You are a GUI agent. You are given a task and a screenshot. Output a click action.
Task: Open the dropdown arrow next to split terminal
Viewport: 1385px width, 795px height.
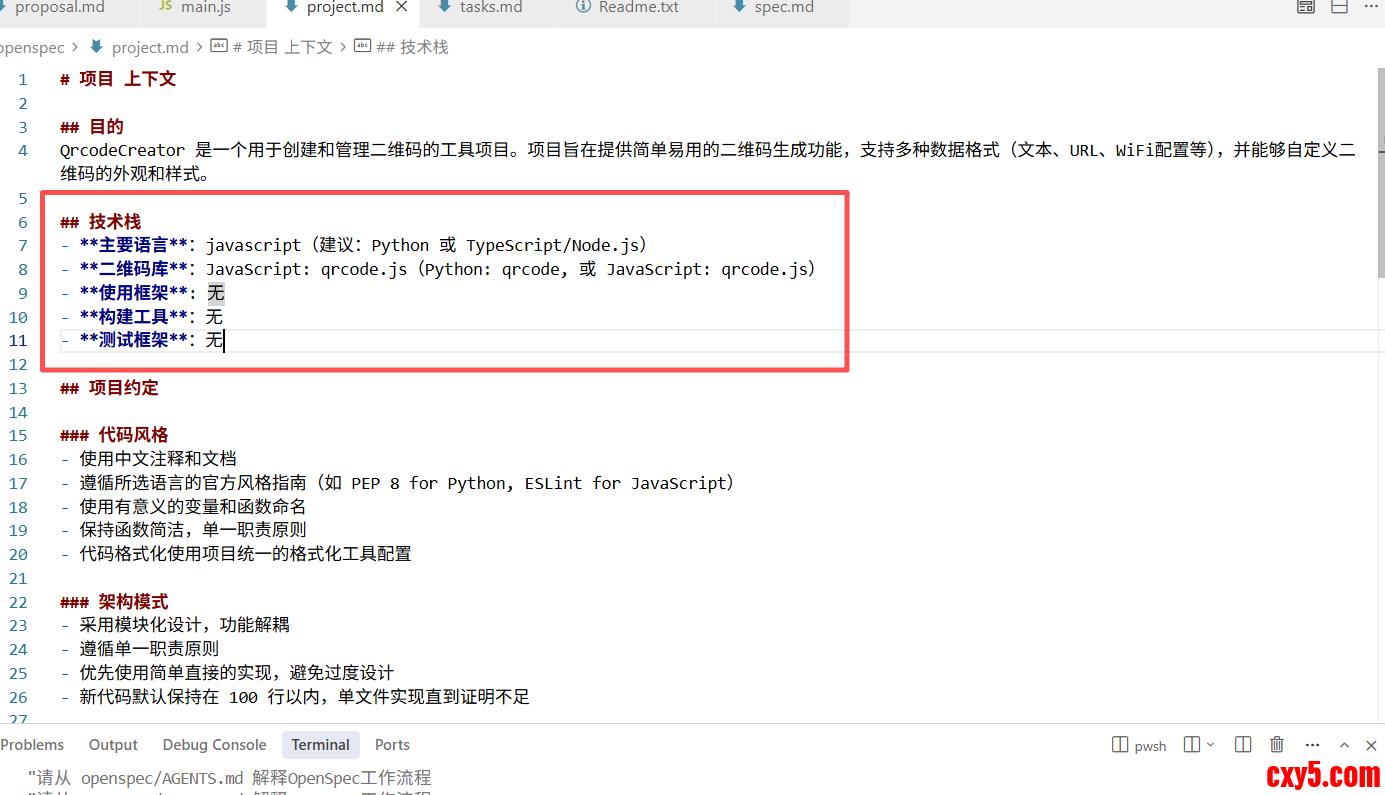1211,745
